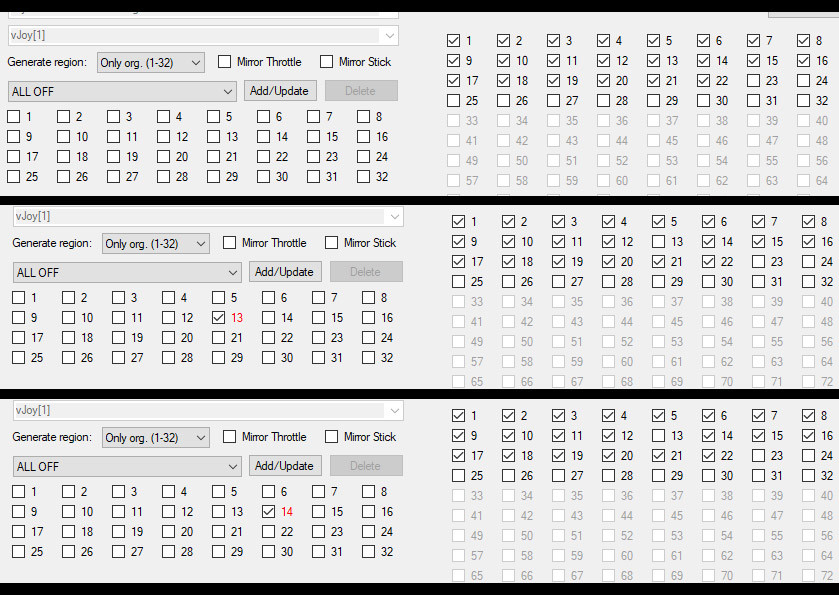Uncheck button 17 in bottom panel's right grid
The width and height of the screenshot is (839, 595).
[458, 455]
